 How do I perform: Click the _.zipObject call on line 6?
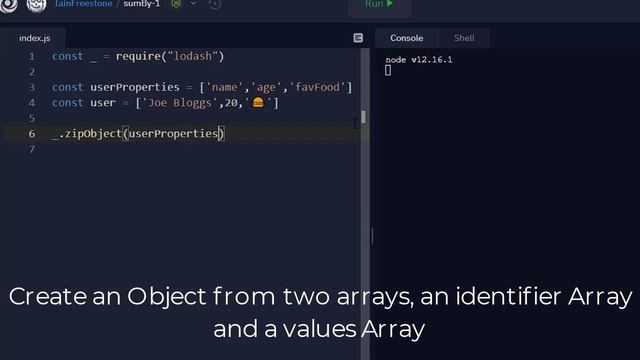click(x=138, y=133)
